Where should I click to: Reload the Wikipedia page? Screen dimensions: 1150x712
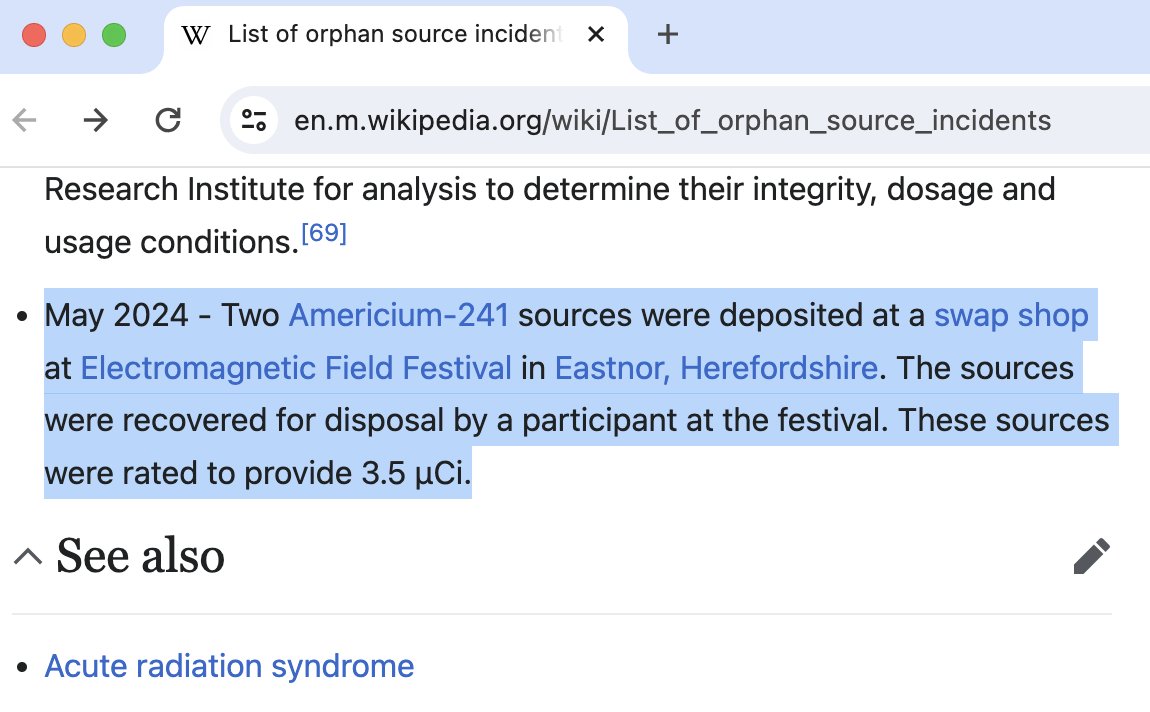click(x=168, y=120)
